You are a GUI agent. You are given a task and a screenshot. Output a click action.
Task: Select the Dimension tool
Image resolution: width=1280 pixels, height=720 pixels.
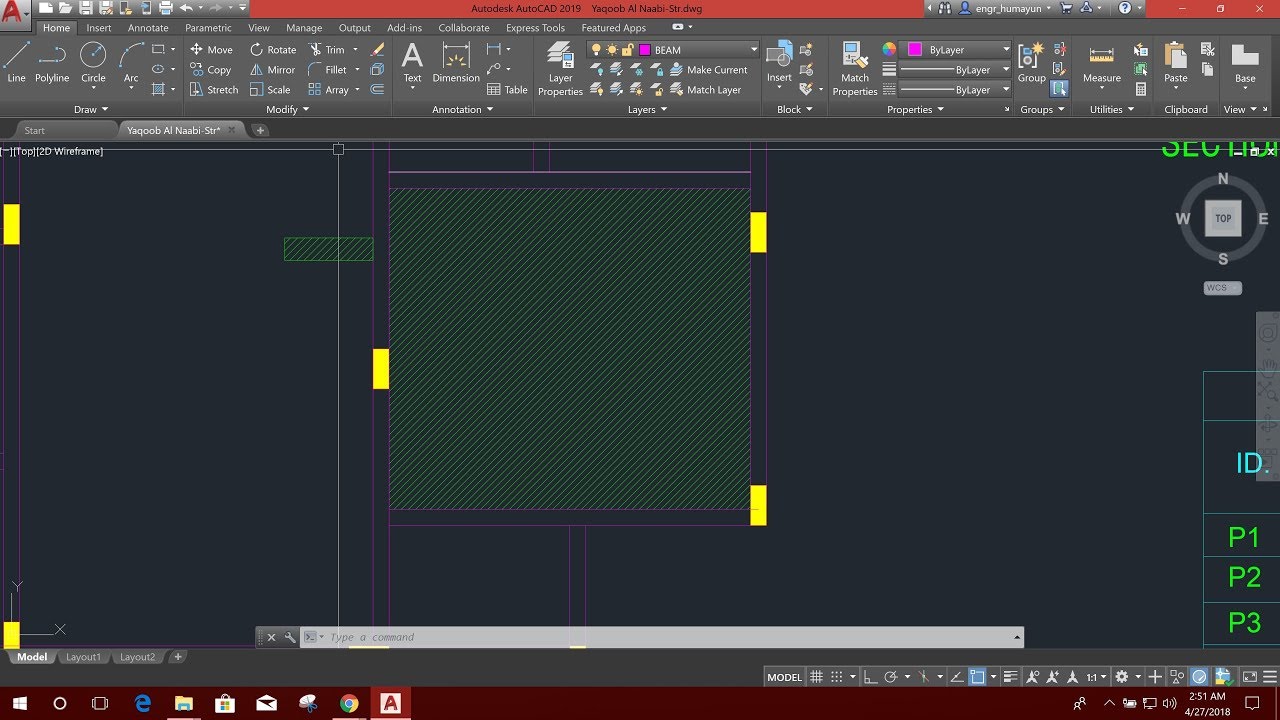click(x=456, y=63)
